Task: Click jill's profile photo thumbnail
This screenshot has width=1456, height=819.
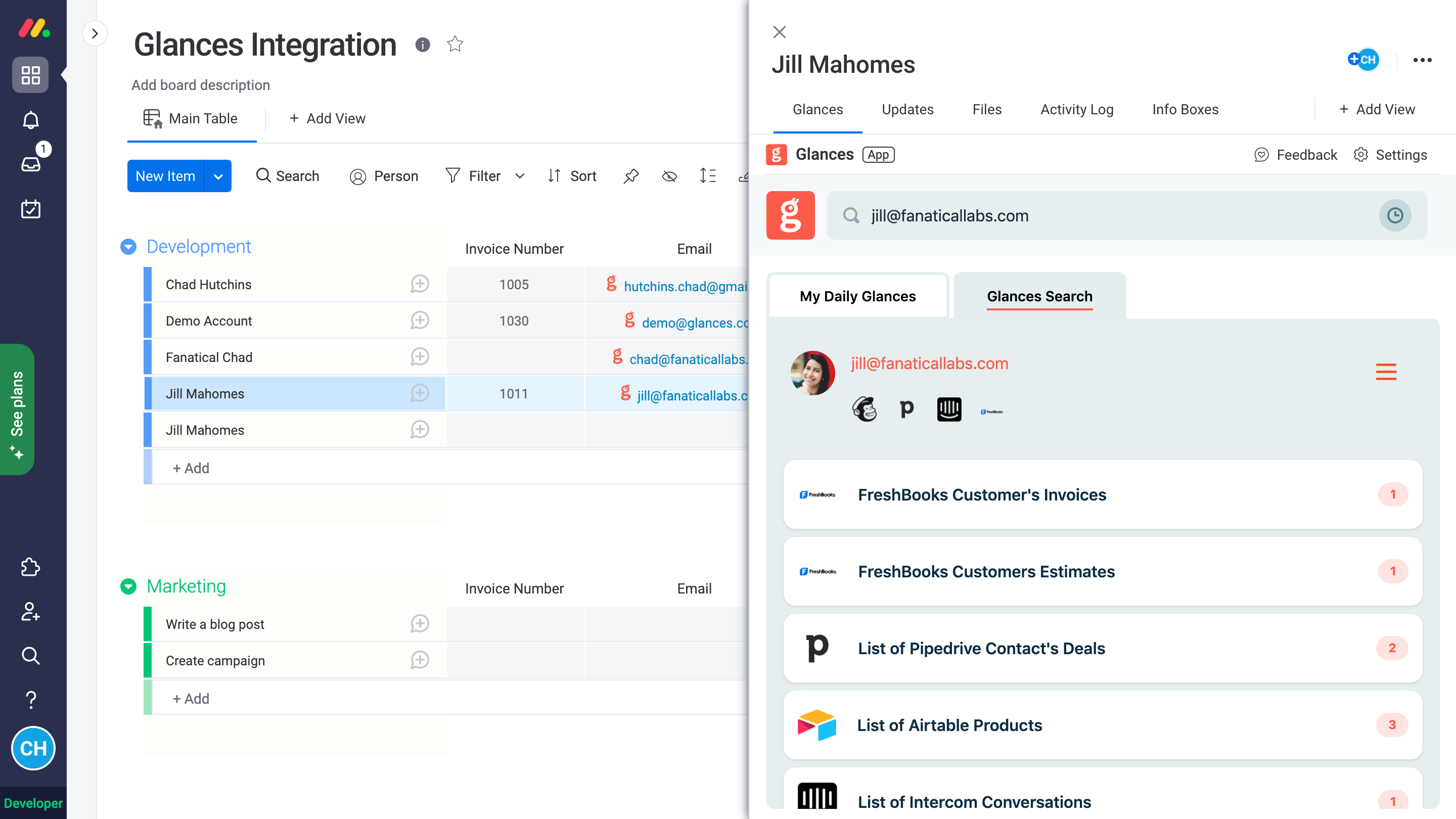Action: tap(813, 373)
